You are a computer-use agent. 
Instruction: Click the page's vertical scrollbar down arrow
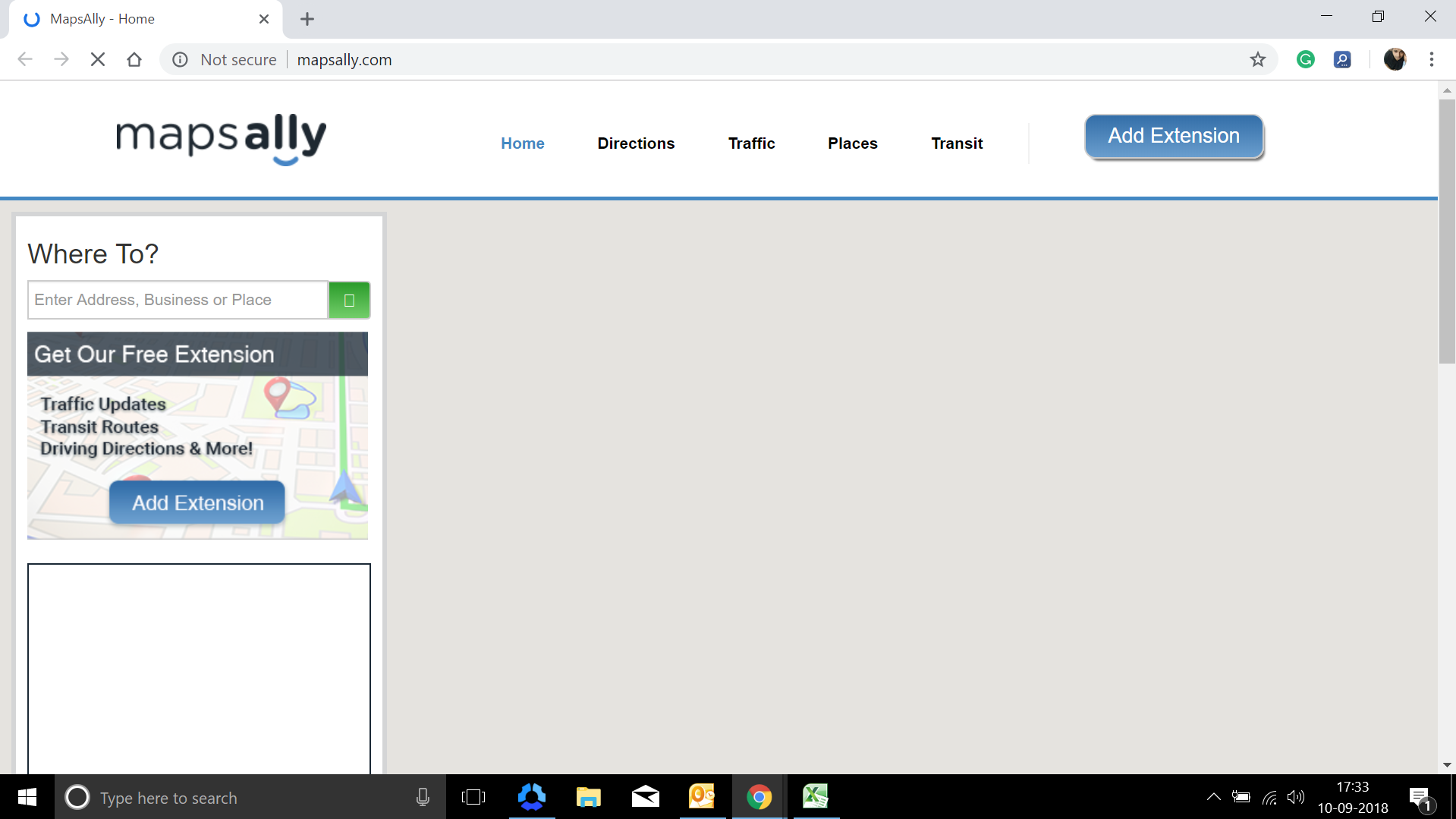1446,765
